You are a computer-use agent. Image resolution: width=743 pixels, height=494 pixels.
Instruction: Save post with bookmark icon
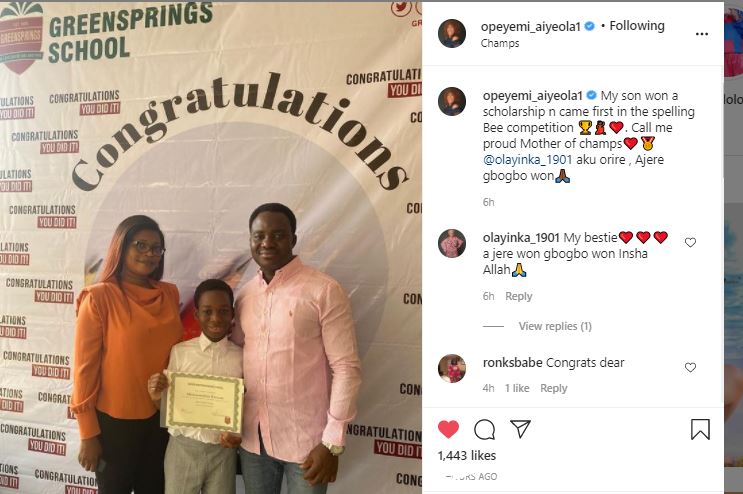(x=700, y=429)
